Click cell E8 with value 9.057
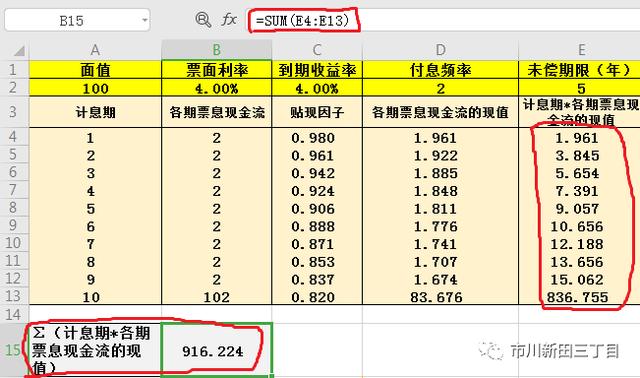The width and height of the screenshot is (640, 378). pos(579,209)
